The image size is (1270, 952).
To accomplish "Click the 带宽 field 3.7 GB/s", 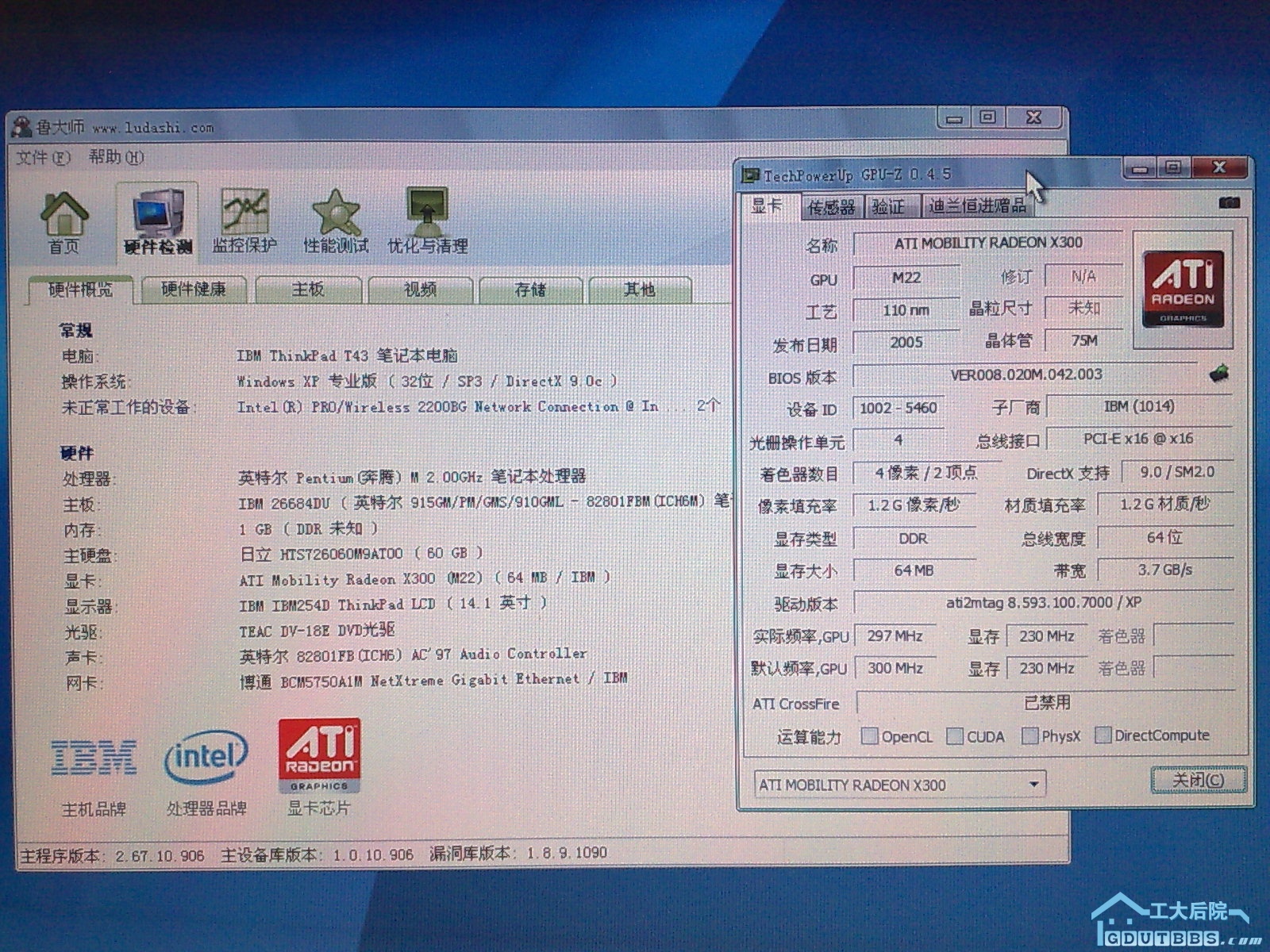I will coord(1165,570).
